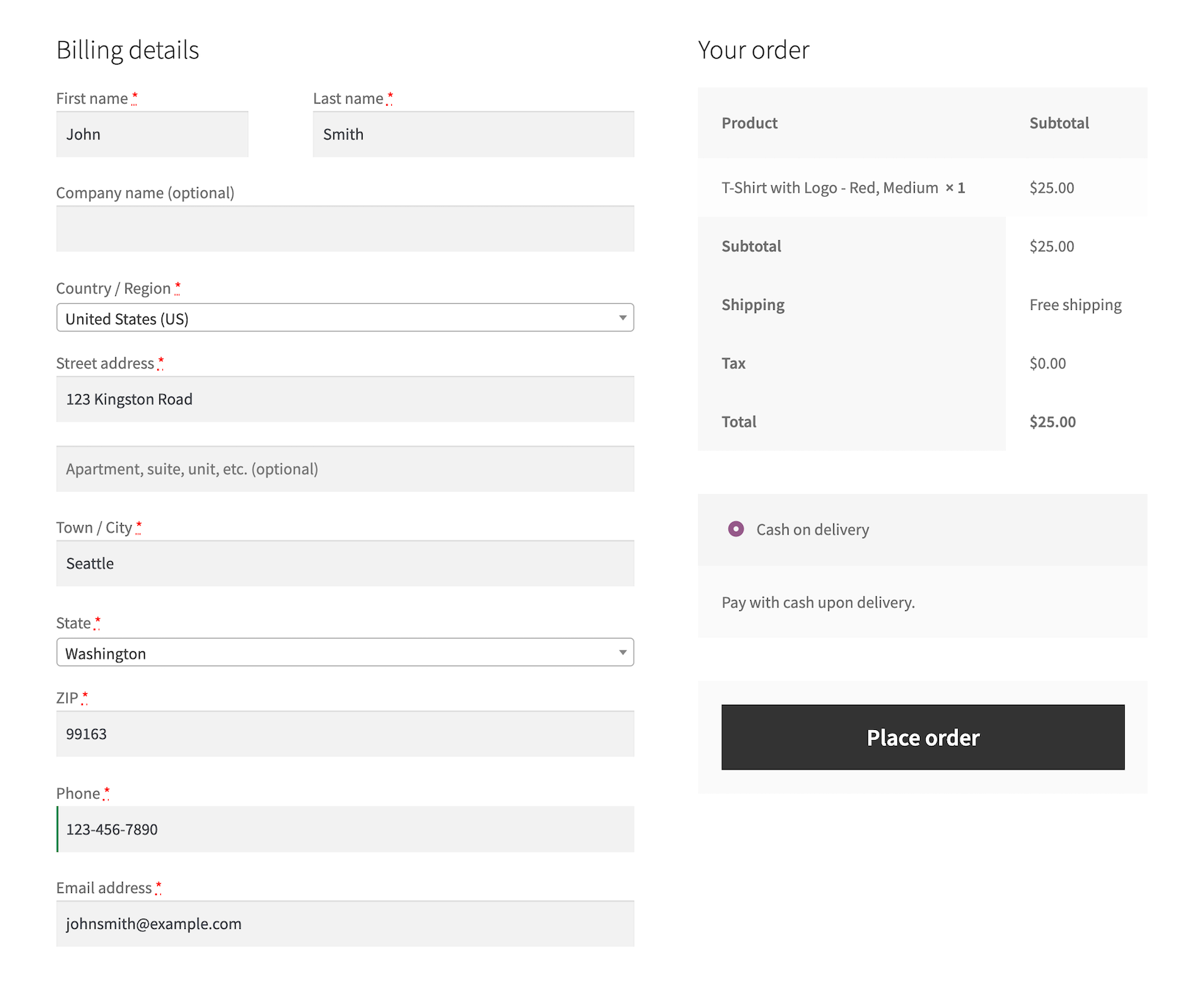Click the Cash on delivery label

812,529
